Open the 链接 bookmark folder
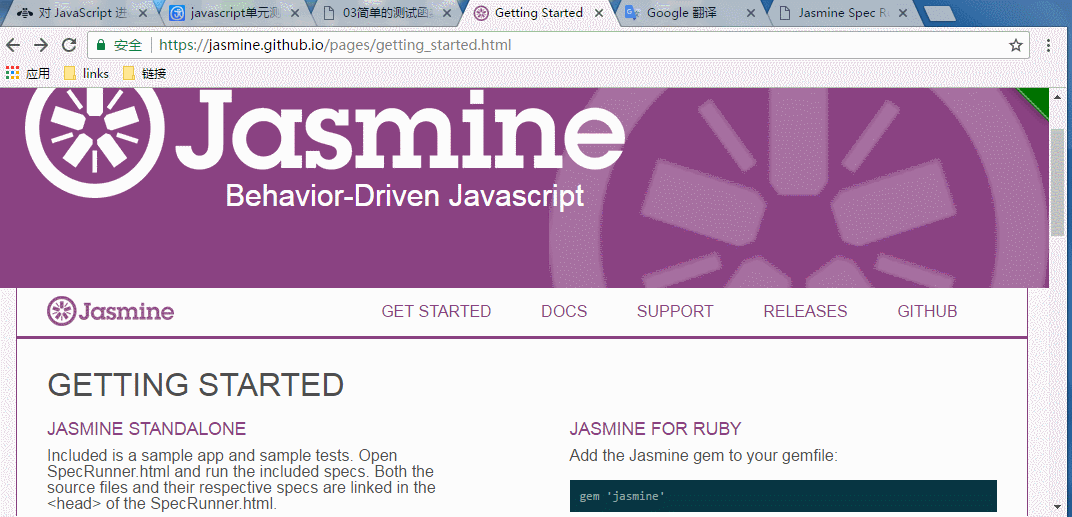 (144, 73)
